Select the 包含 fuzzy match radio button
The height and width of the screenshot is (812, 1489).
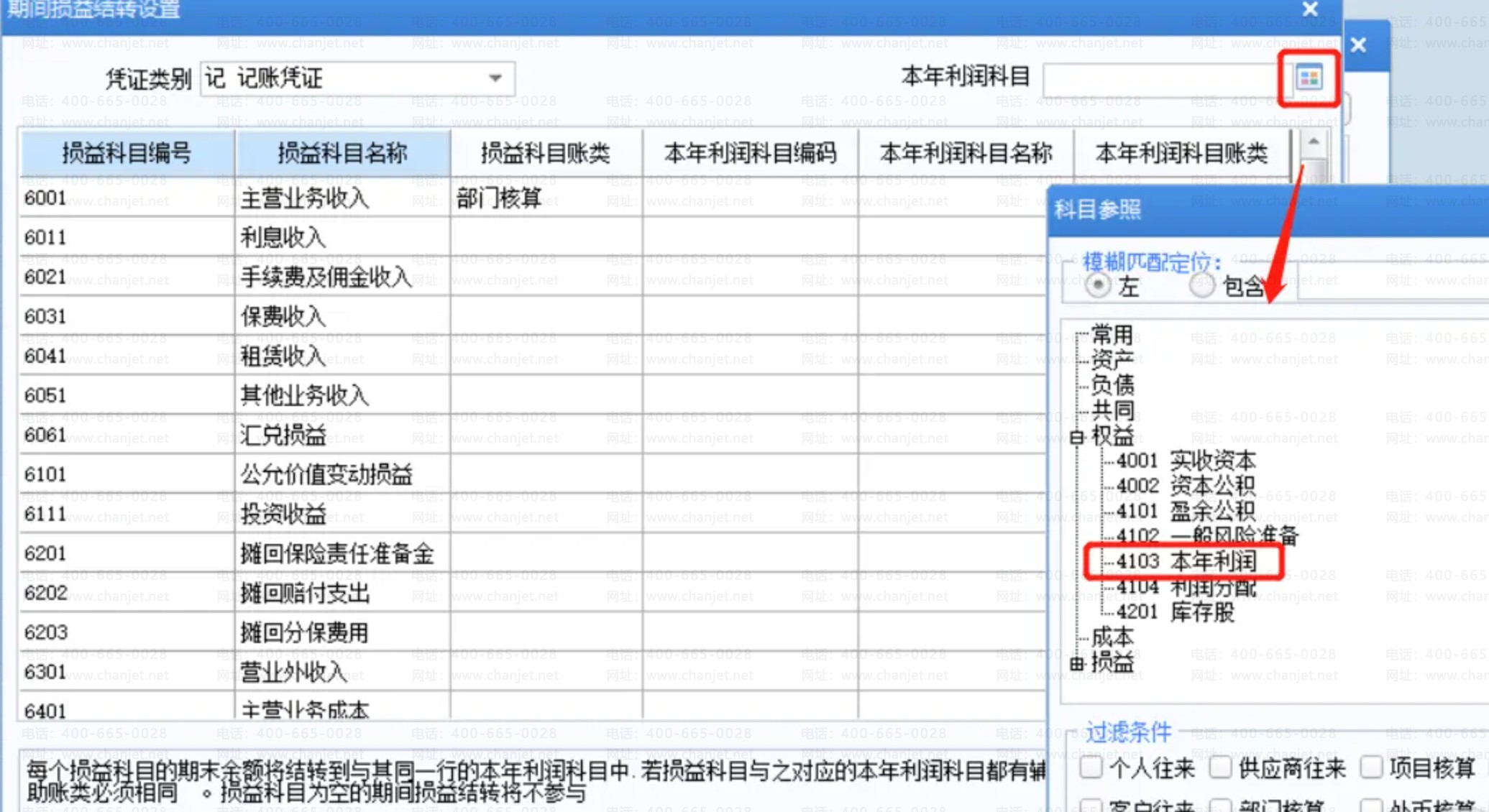pyautogui.click(x=1201, y=286)
